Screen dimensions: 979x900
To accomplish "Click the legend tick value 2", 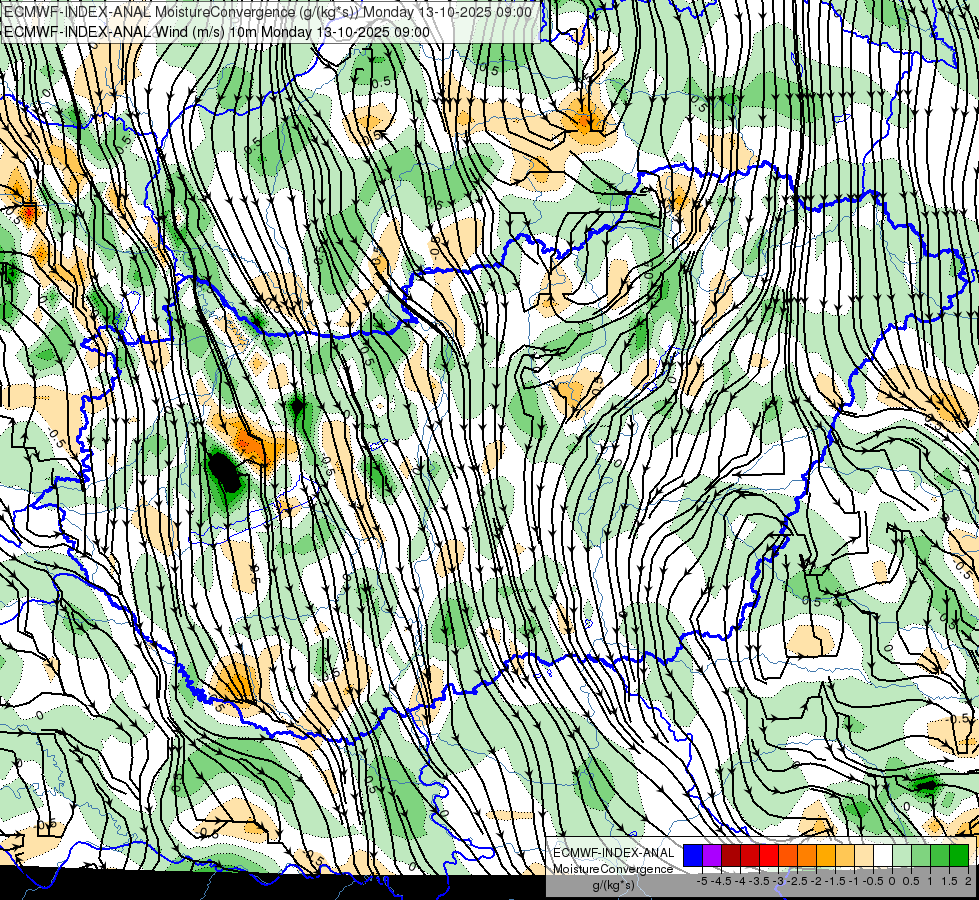I will (x=968, y=881).
